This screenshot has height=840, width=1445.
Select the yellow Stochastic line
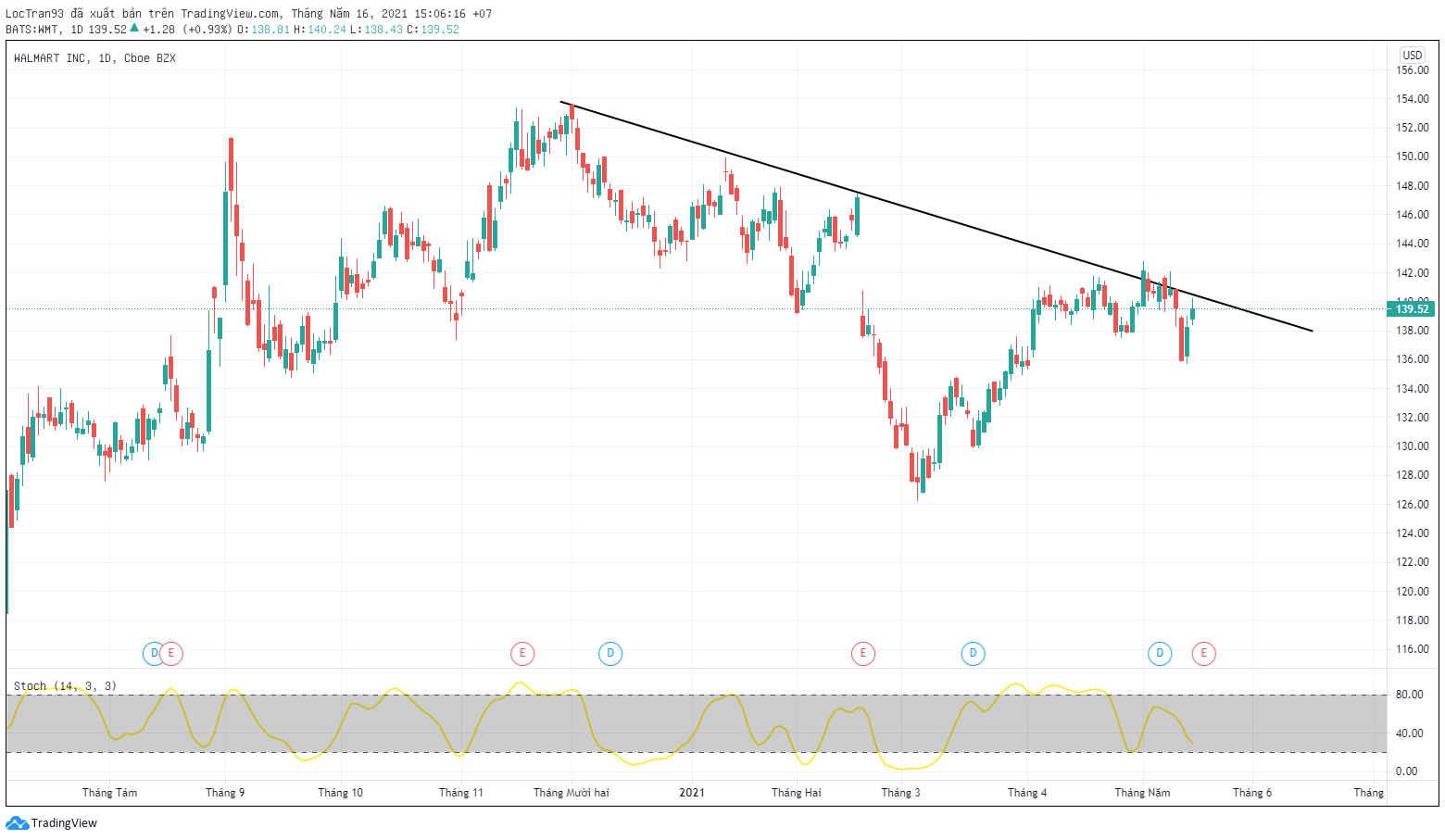tap(599, 725)
